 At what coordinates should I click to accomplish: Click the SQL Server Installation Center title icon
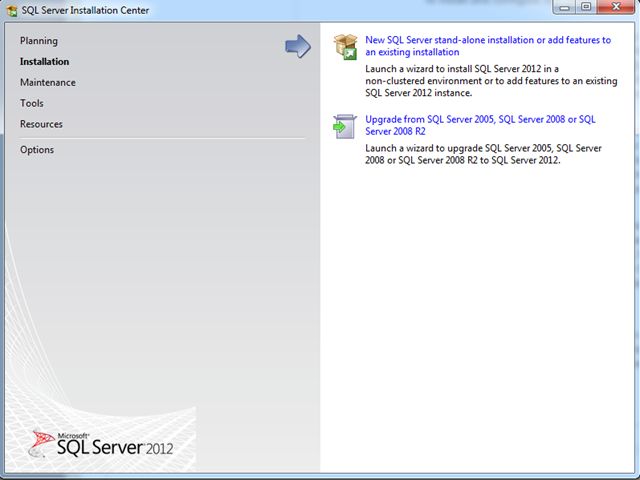click(x=12, y=10)
